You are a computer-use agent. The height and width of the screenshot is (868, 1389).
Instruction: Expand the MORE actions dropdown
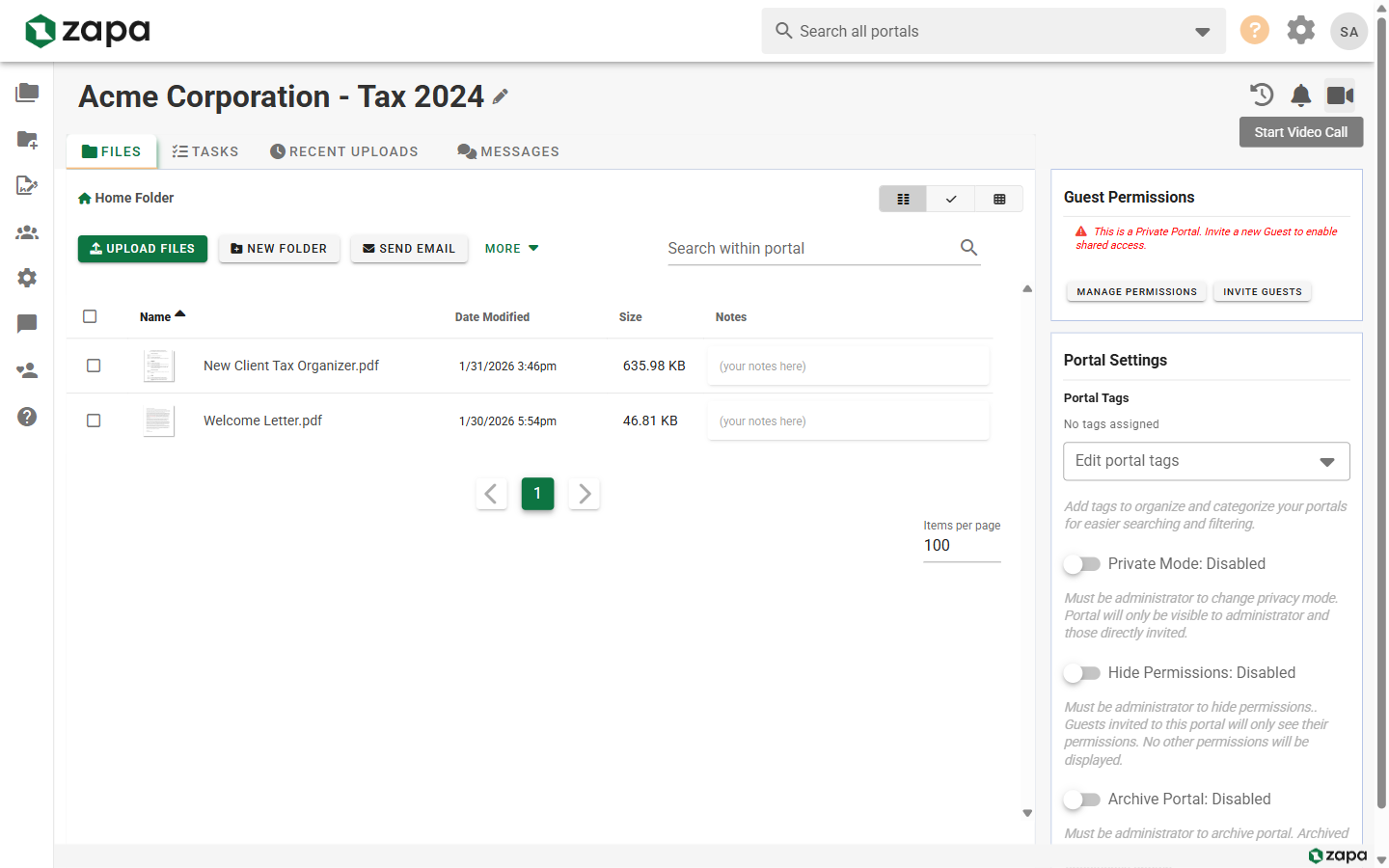[512, 249]
